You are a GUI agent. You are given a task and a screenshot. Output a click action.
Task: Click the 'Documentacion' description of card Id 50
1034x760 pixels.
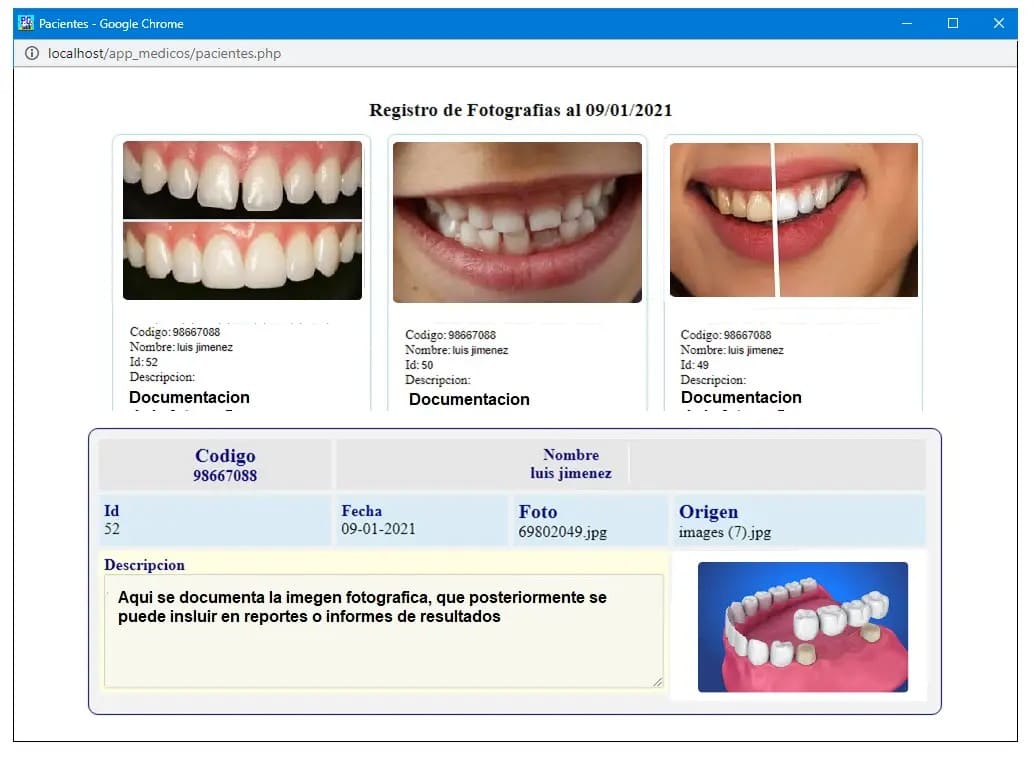[469, 399]
